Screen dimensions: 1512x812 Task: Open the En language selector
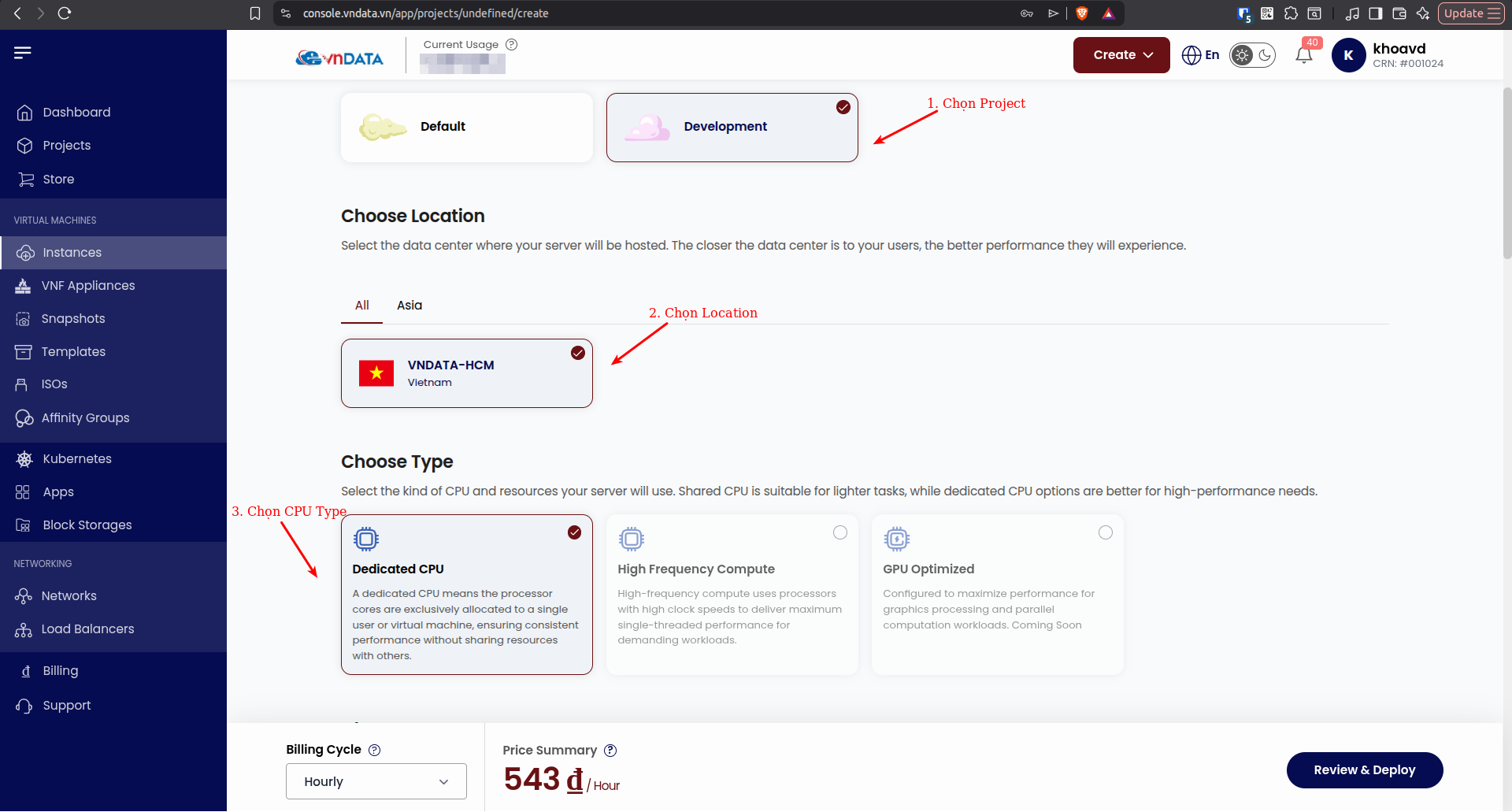pos(1201,55)
